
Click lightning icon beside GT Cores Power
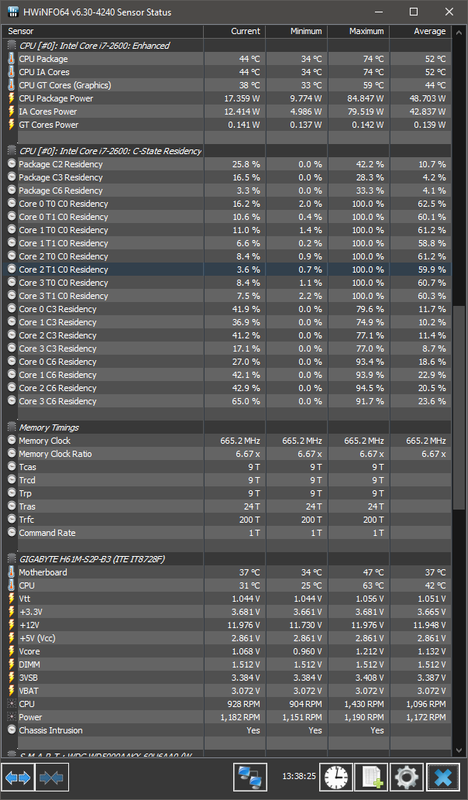tap(11, 124)
